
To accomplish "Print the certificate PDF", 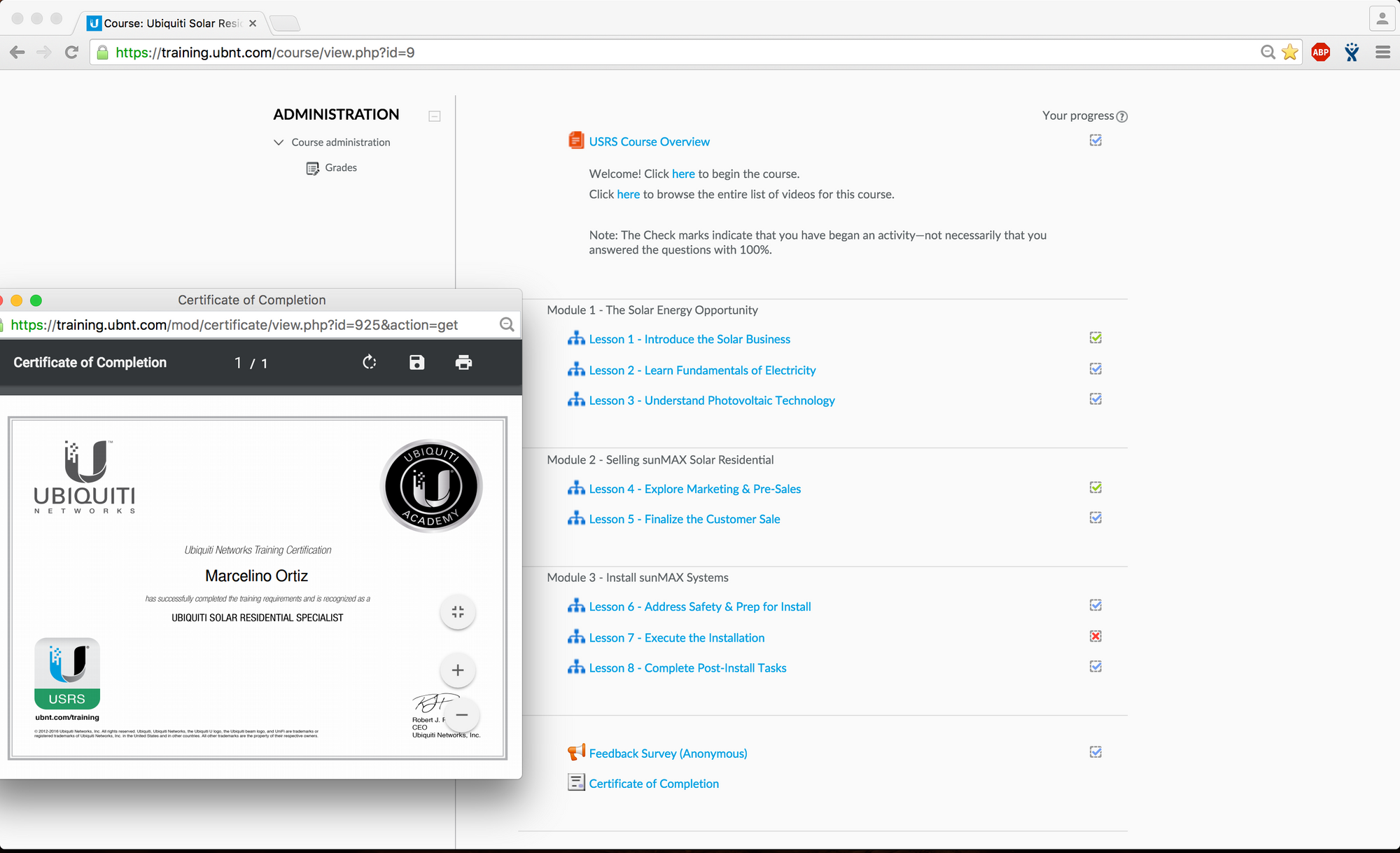I will coord(463,362).
